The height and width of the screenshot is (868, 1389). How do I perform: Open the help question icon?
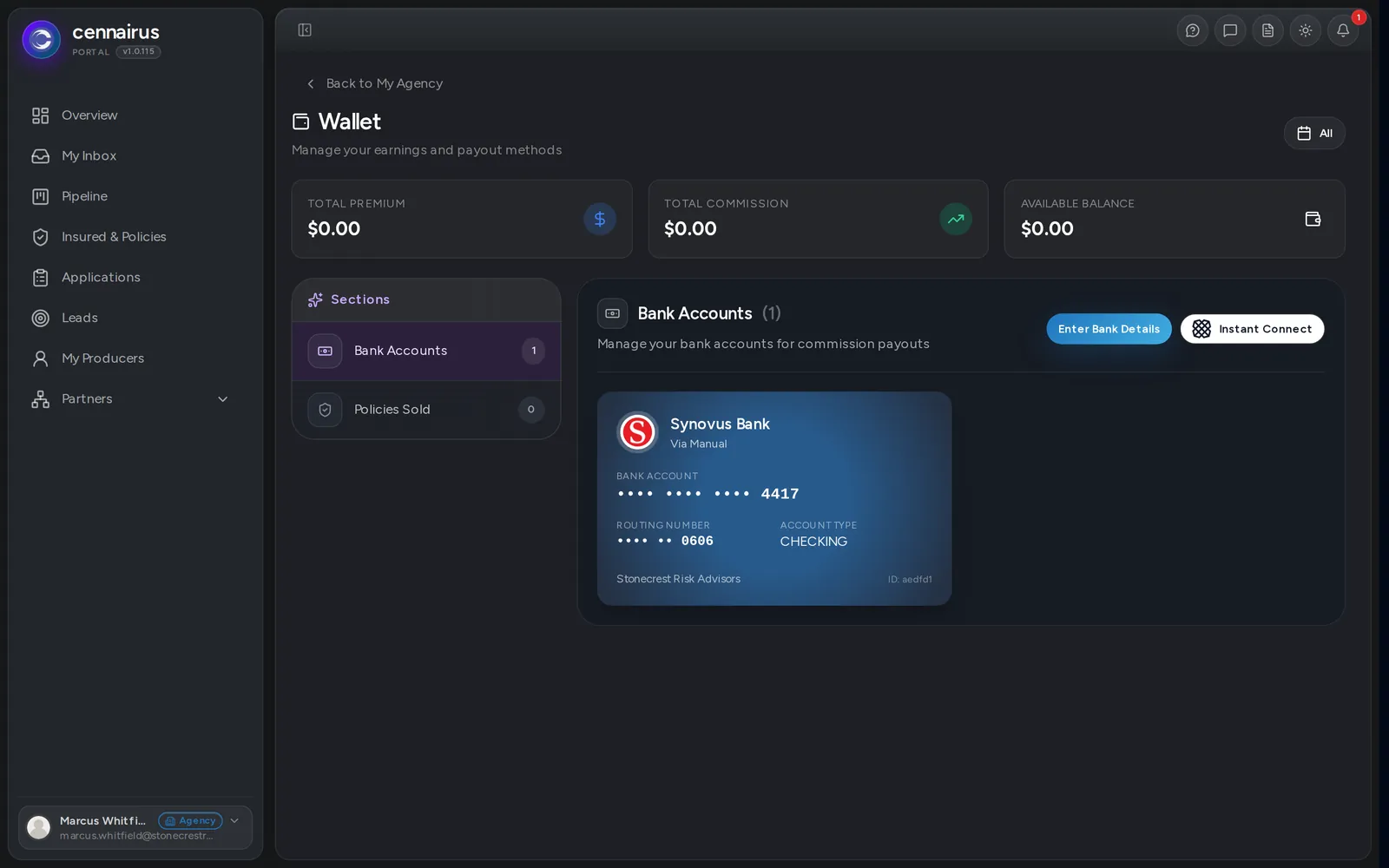tap(1193, 30)
